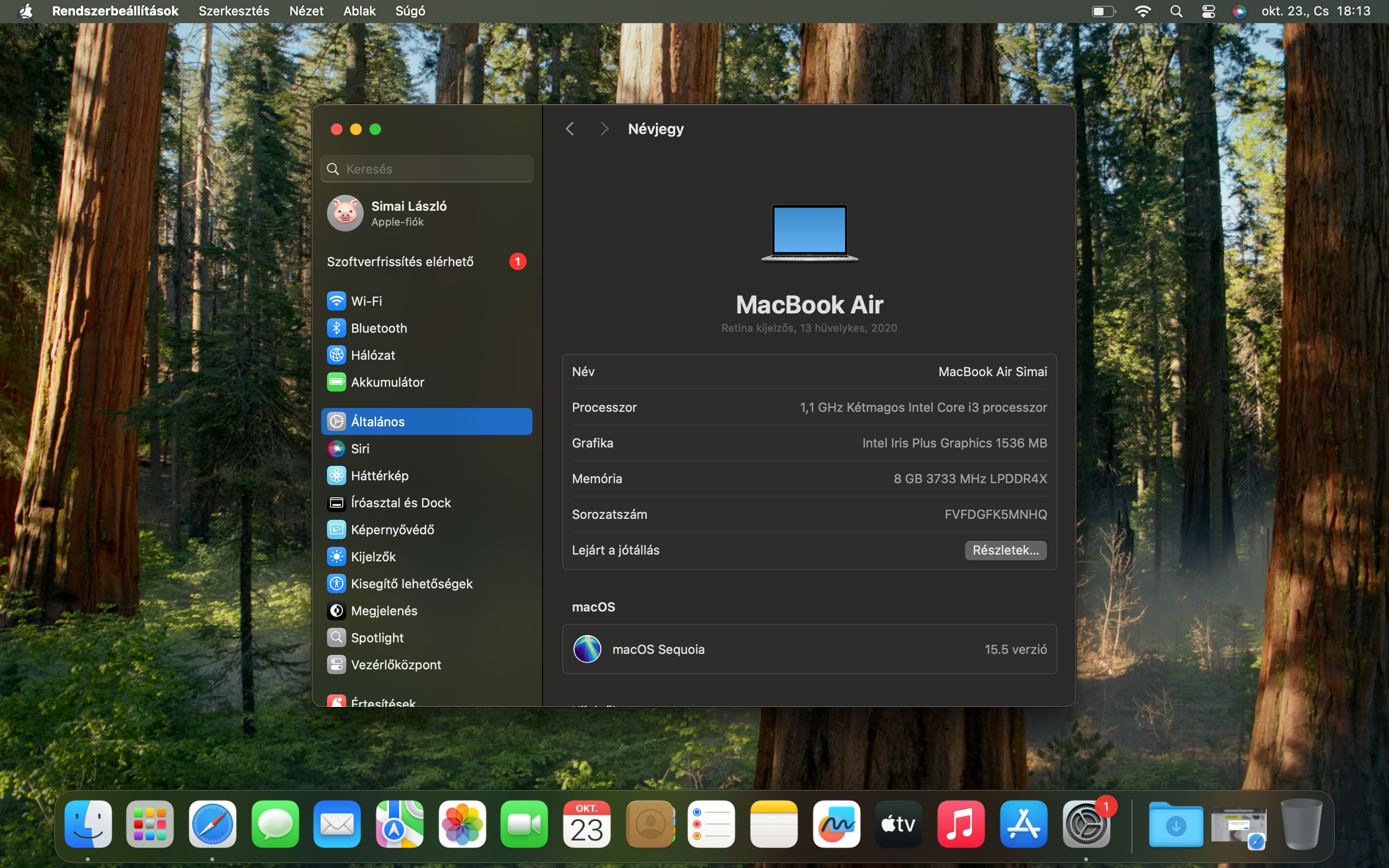This screenshot has height=868, width=1389.
Task: Click the MacBook Air Simai name field
Action: pyautogui.click(x=992, y=371)
